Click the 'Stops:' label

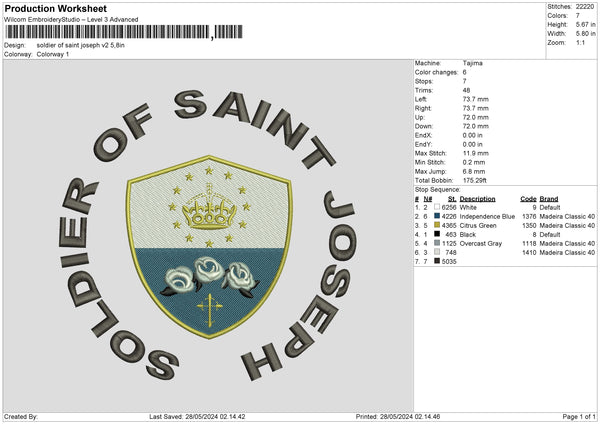click(x=424, y=81)
